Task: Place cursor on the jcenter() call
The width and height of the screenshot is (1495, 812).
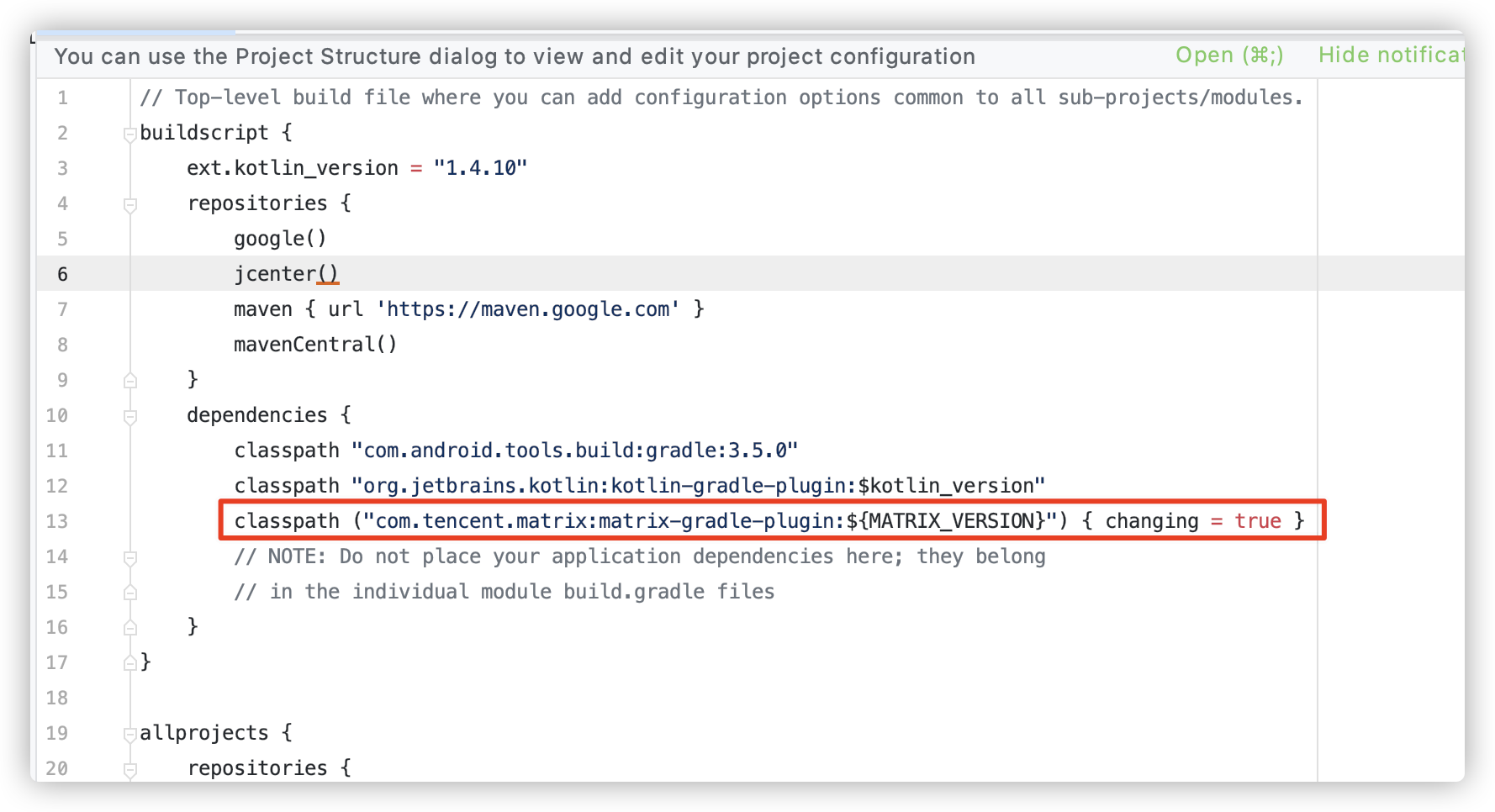Action: click(286, 274)
